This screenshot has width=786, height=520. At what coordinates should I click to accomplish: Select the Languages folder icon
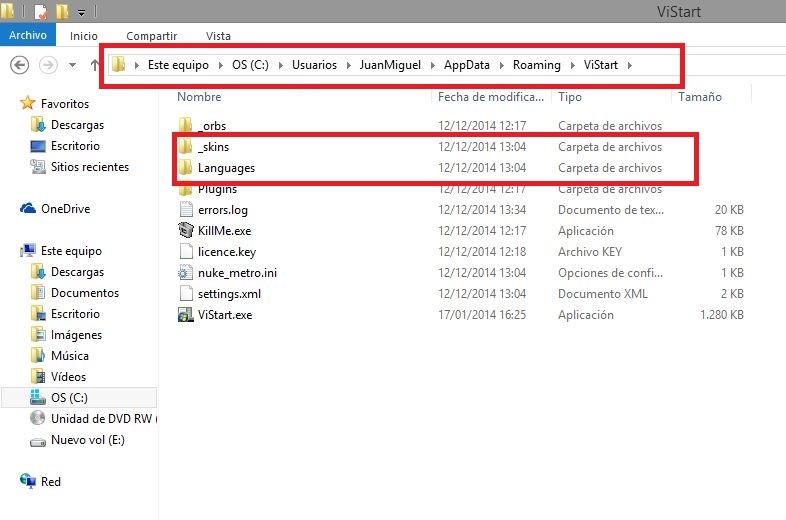[185, 167]
